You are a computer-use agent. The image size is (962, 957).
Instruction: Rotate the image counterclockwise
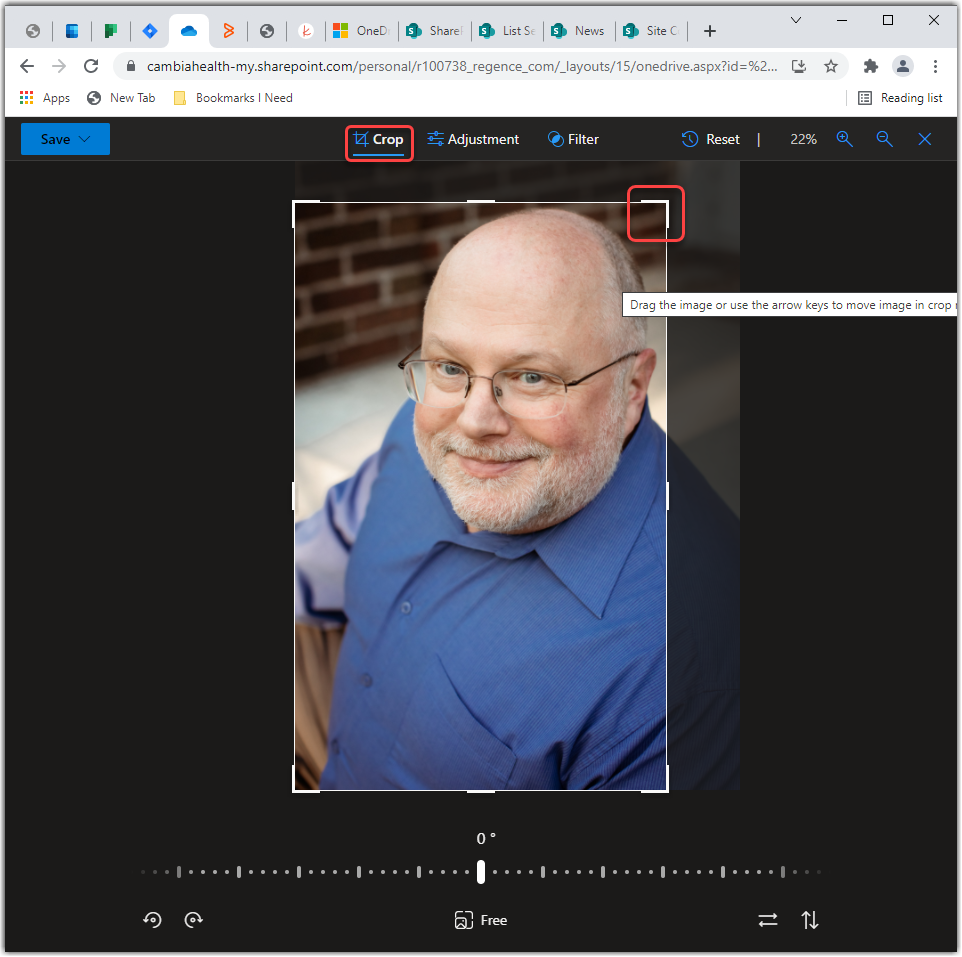pyautogui.click(x=152, y=919)
